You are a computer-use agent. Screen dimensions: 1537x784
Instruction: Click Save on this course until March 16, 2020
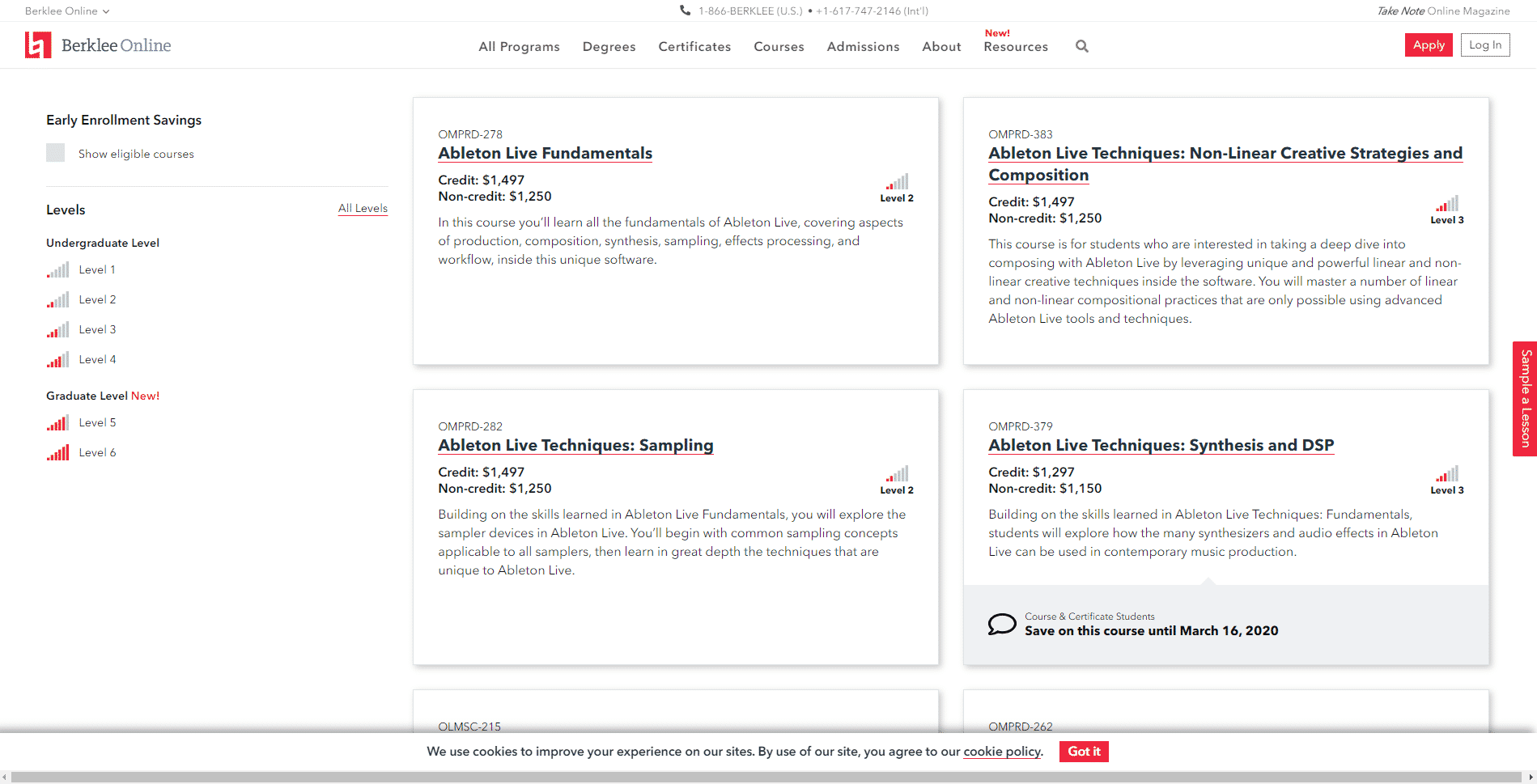1152,631
